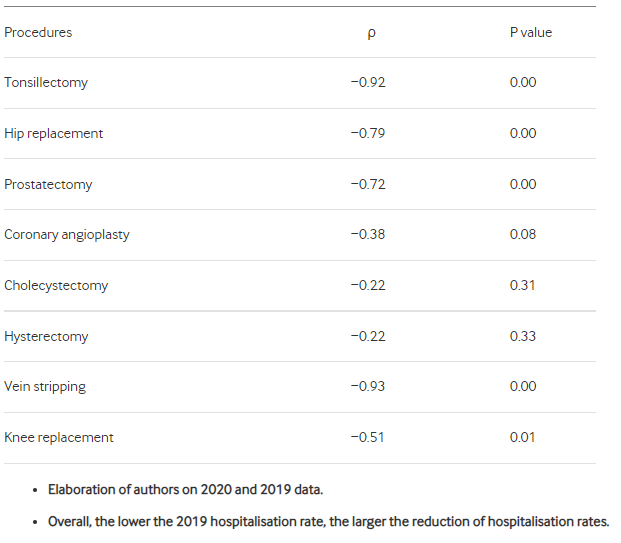Select the Prostatectomy row label

point(48,184)
